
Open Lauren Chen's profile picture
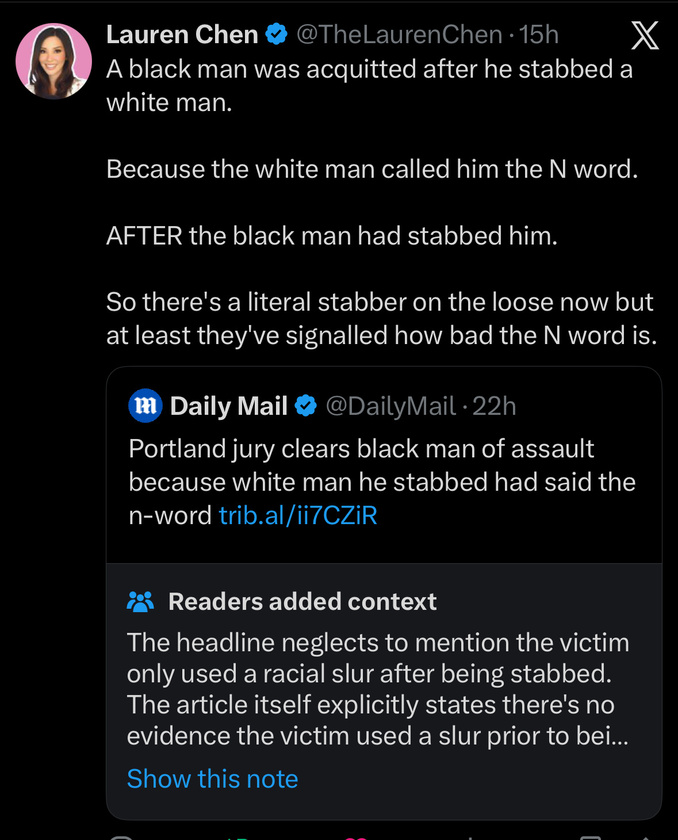tap(55, 60)
